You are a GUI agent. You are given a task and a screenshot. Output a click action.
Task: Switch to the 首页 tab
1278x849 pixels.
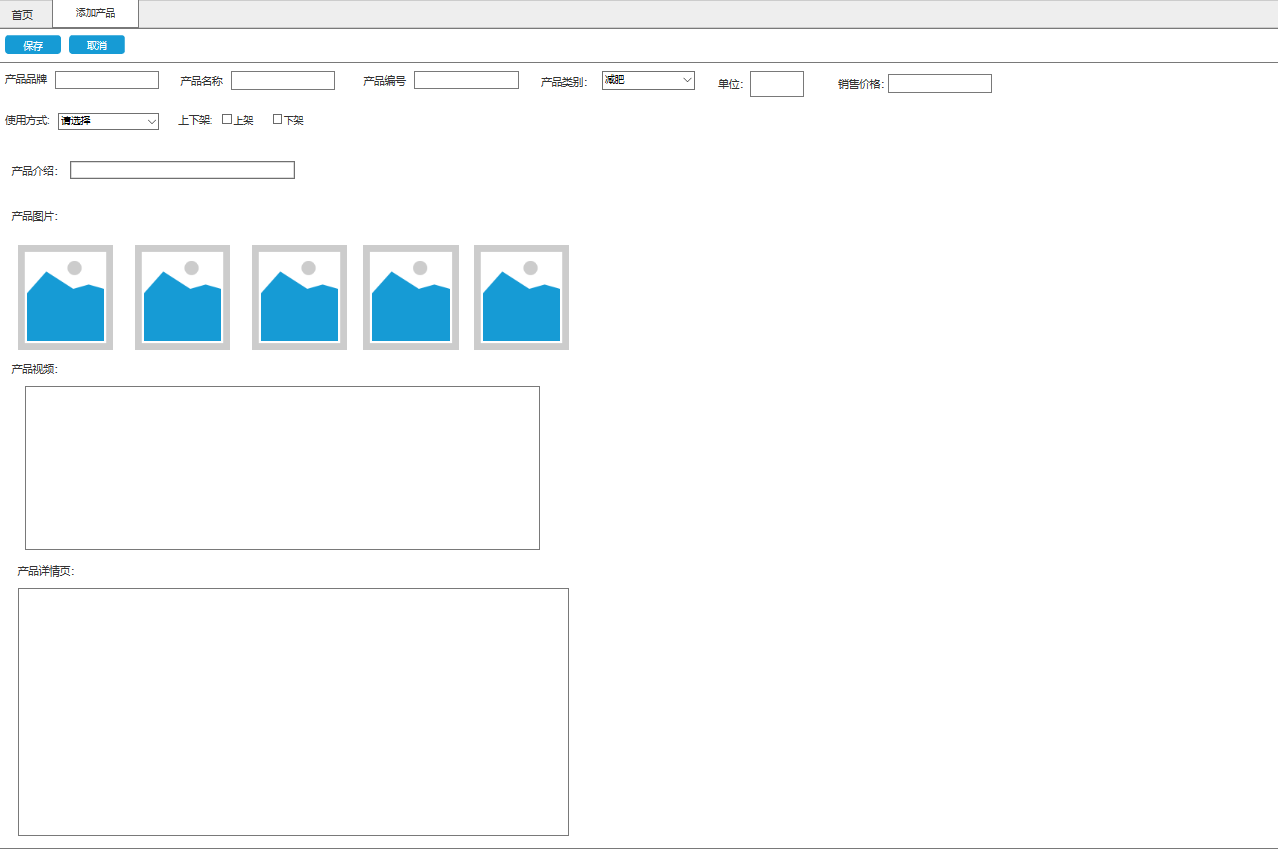tap(22, 15)
